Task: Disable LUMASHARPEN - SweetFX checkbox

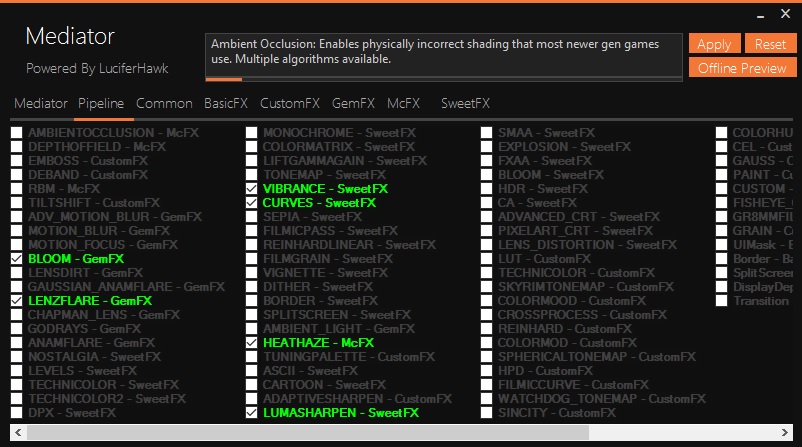Action: [252, 413]
